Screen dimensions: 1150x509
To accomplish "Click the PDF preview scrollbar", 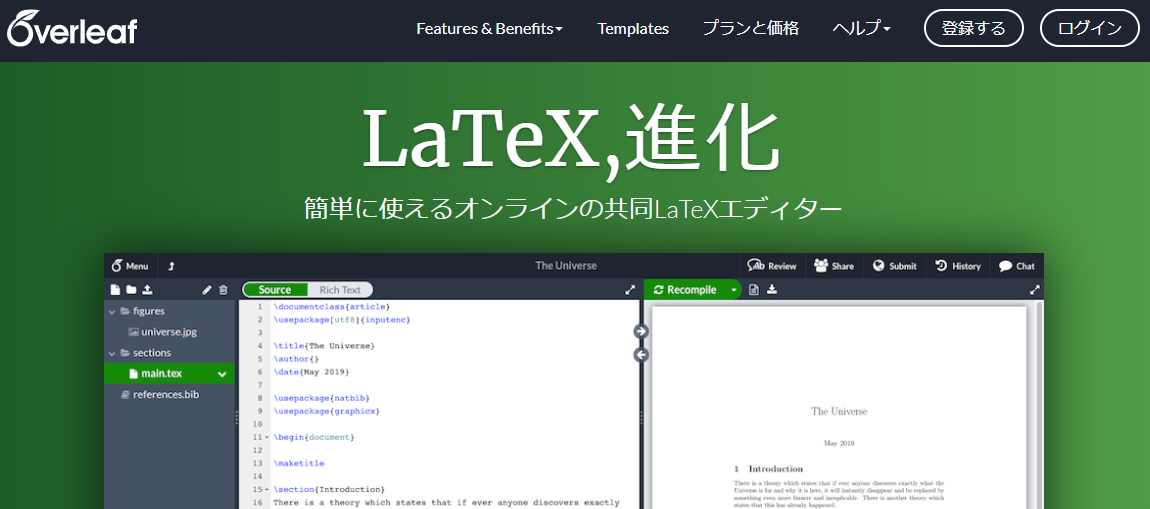I will [1039, 405].
